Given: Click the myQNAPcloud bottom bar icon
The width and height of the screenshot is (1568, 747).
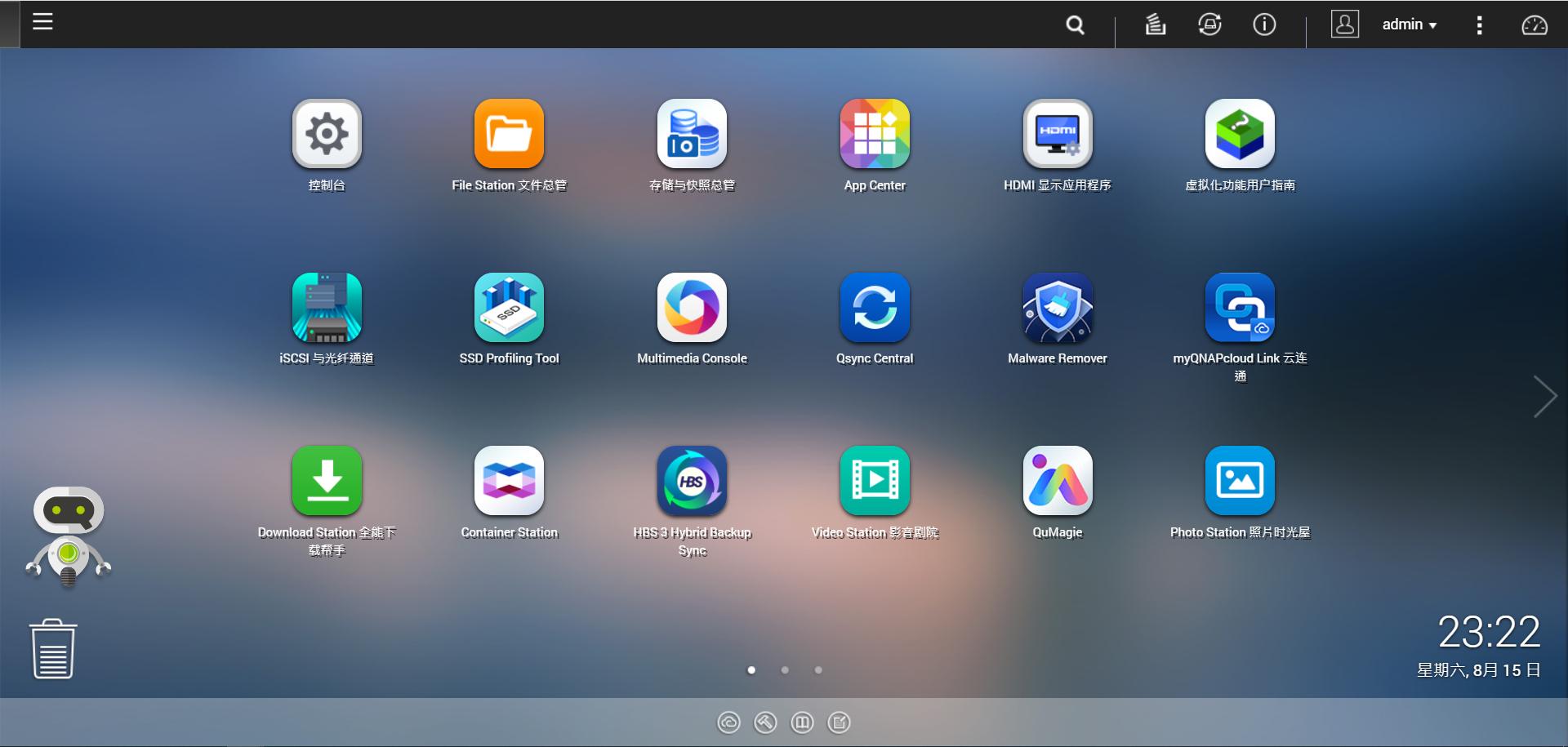Looking at the screenshot, I should click(x=728, y=723).
